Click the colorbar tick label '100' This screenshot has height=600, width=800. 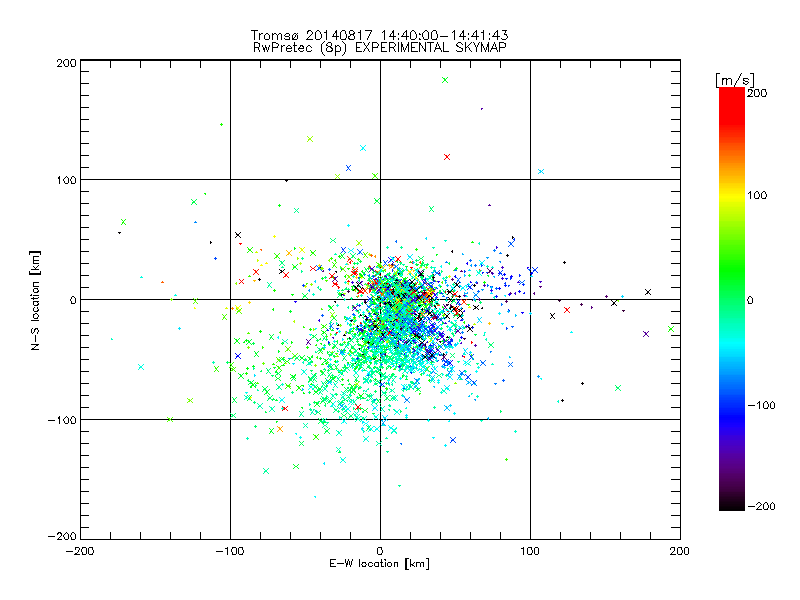(757, 195)
